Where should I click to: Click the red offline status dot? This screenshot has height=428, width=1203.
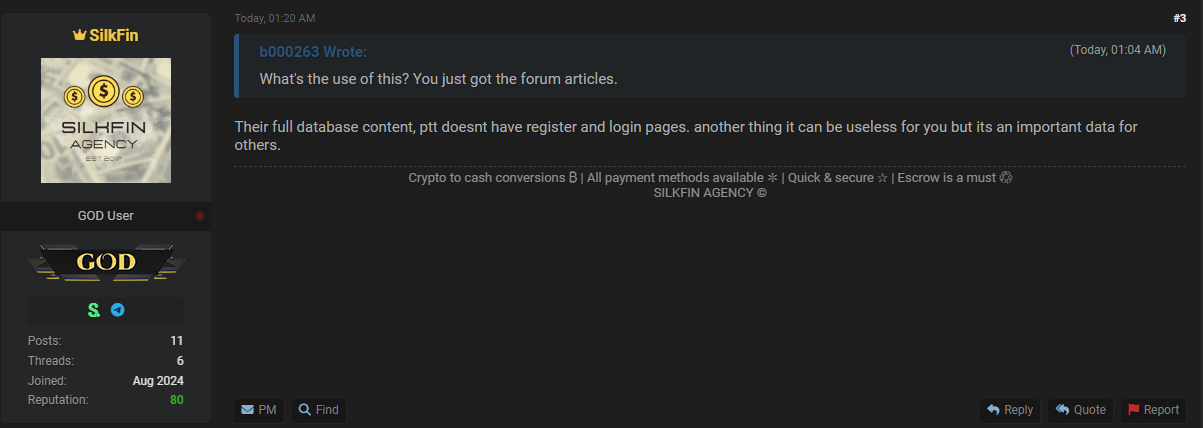[x=200, y=216]
